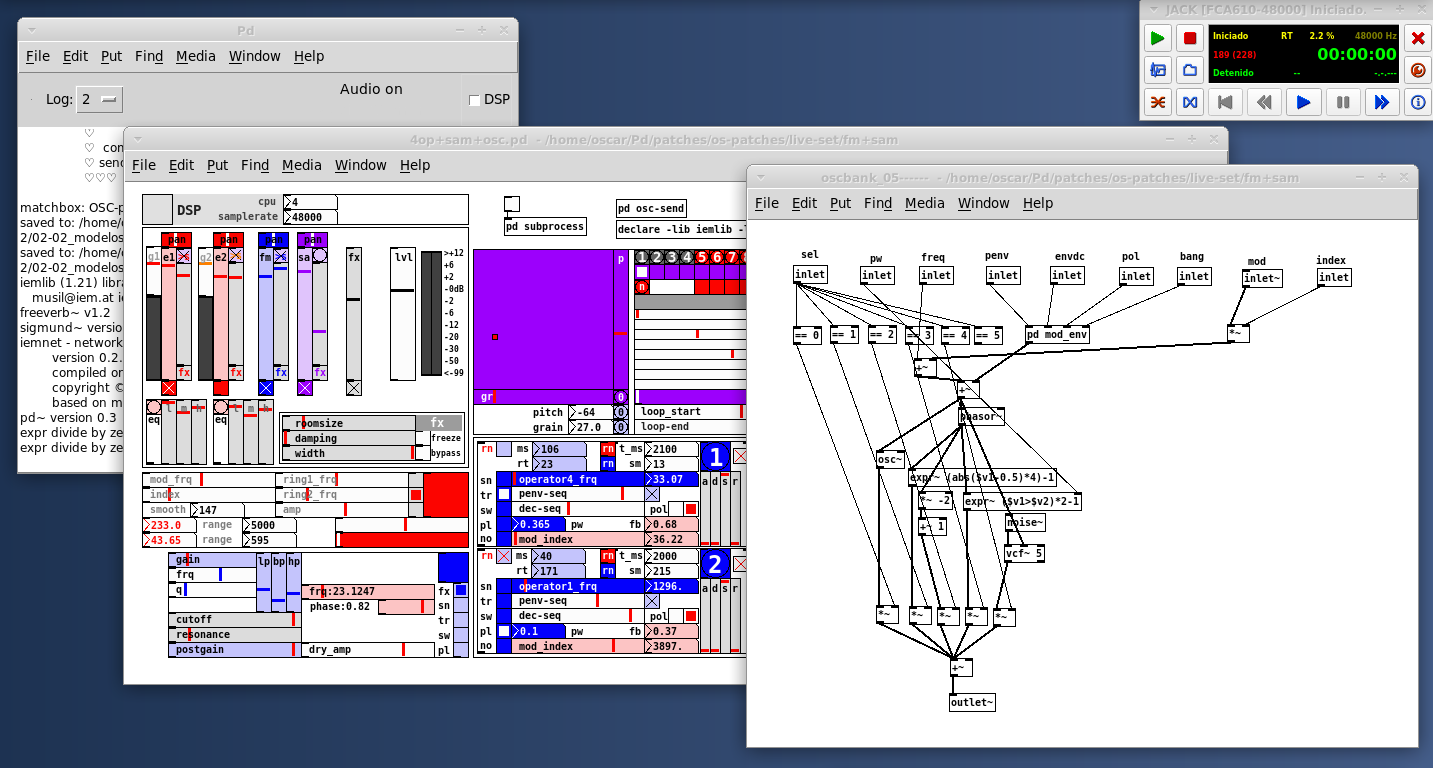Viewport: 1433px width, 768px height.
Task: Open the Log level dropdown
Action: pos(100,99)
